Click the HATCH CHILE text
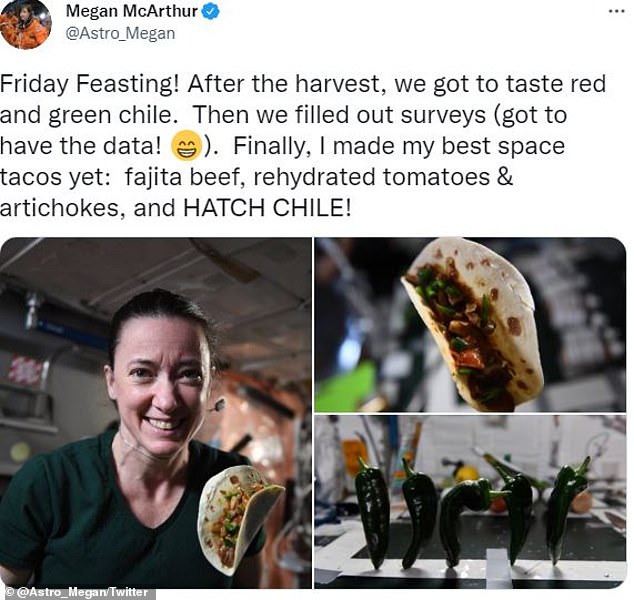Viewport: 634px width, 600px height. (267, 208)
